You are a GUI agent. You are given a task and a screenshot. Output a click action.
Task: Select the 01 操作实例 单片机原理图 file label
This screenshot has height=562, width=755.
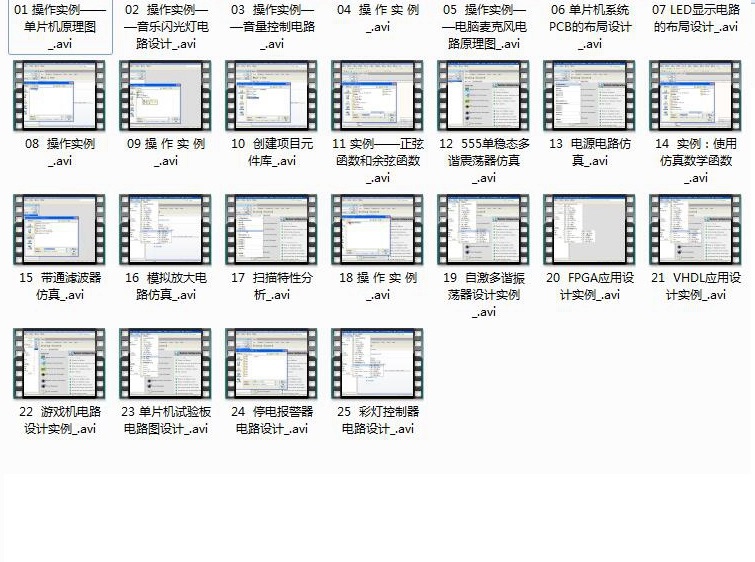[x=59, y=27]
